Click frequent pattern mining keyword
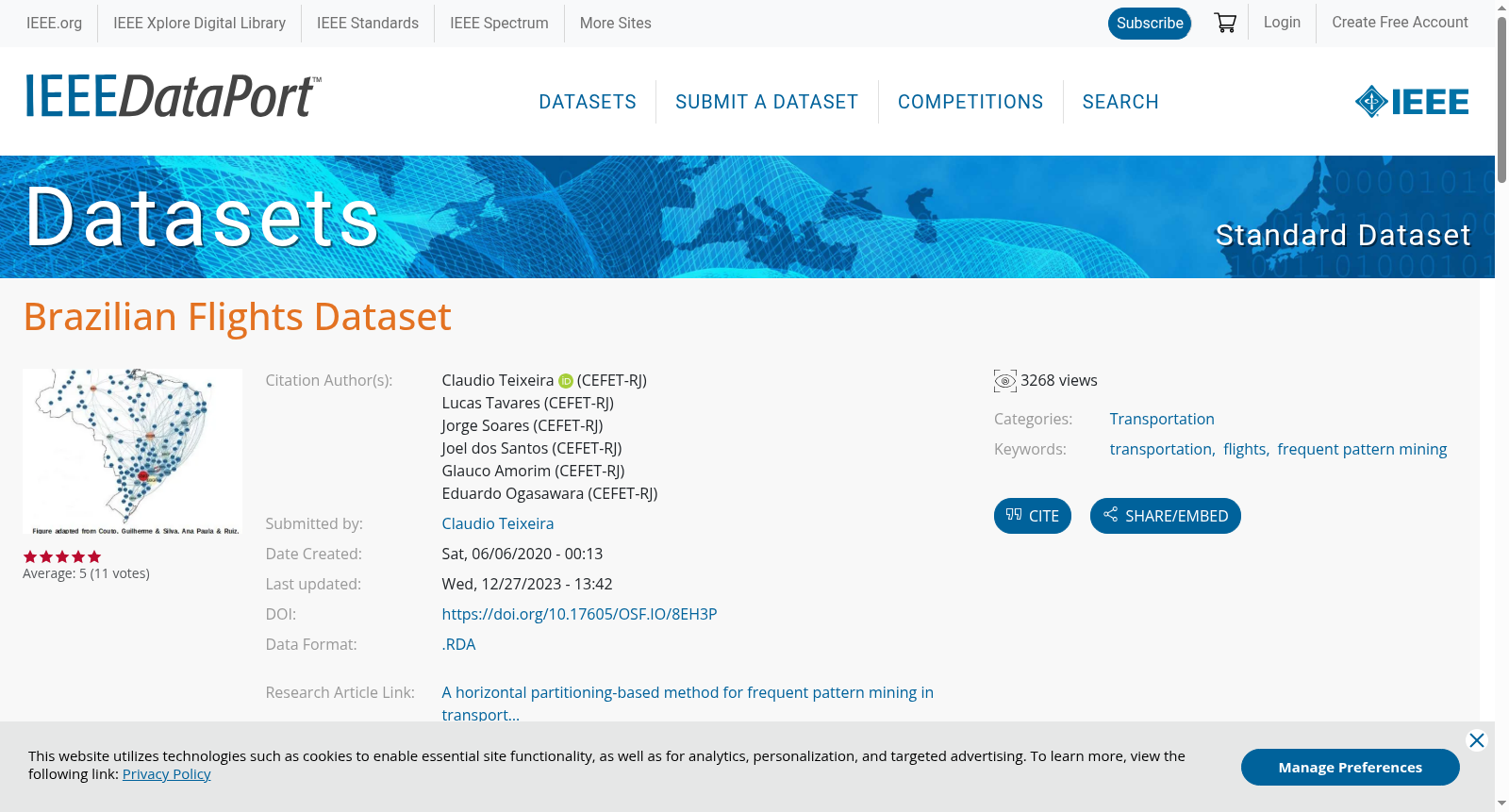The width and height of the screenshot is (1509, 812). pos(1362,449)
